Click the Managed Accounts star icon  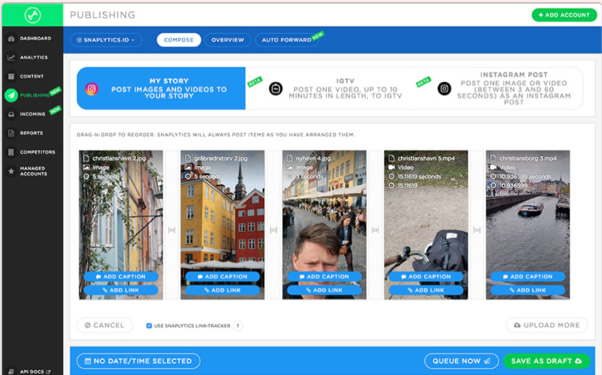(x=11, y=171)
